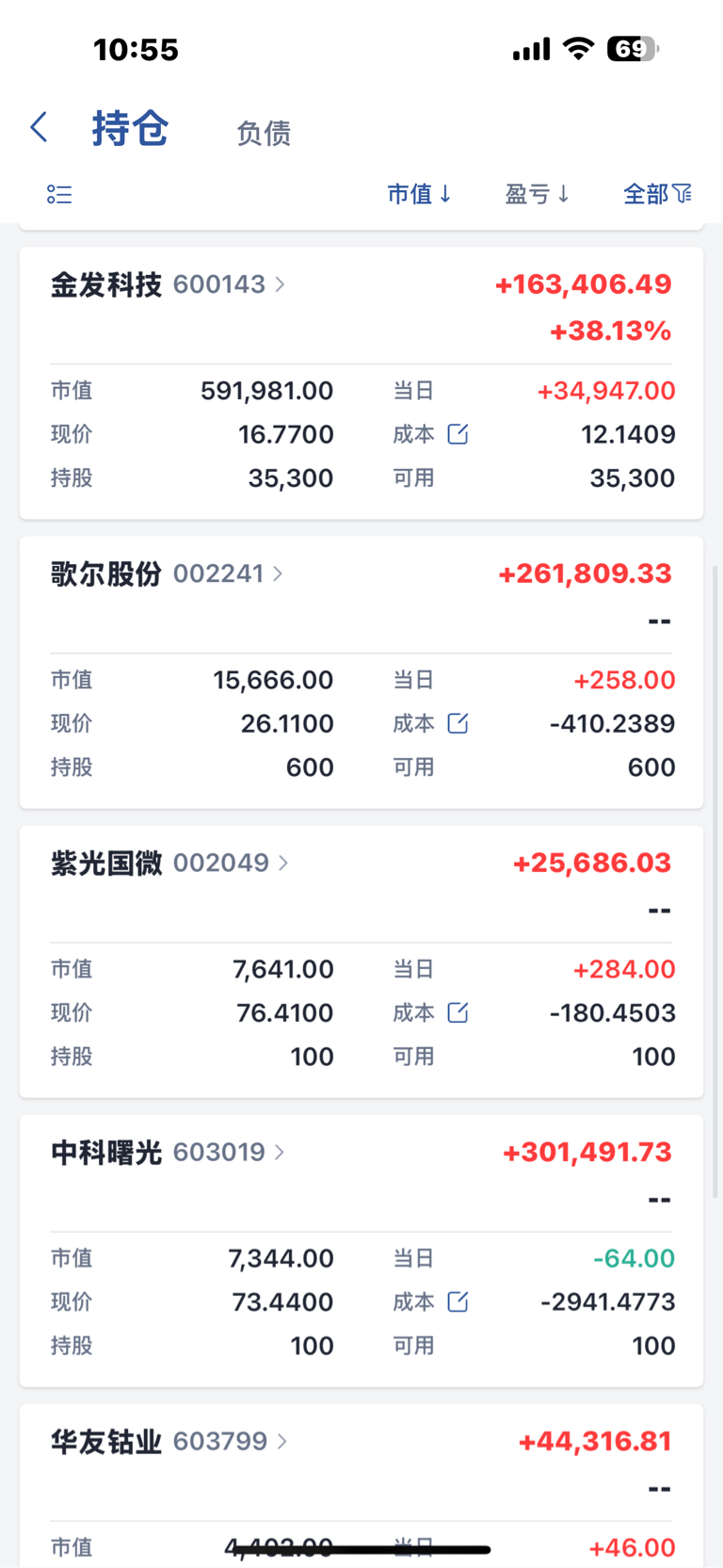The height and width of the screenshot is (1568, 723).
Task: Tap the home indicator bar
Action: (x=361, y=1548)
